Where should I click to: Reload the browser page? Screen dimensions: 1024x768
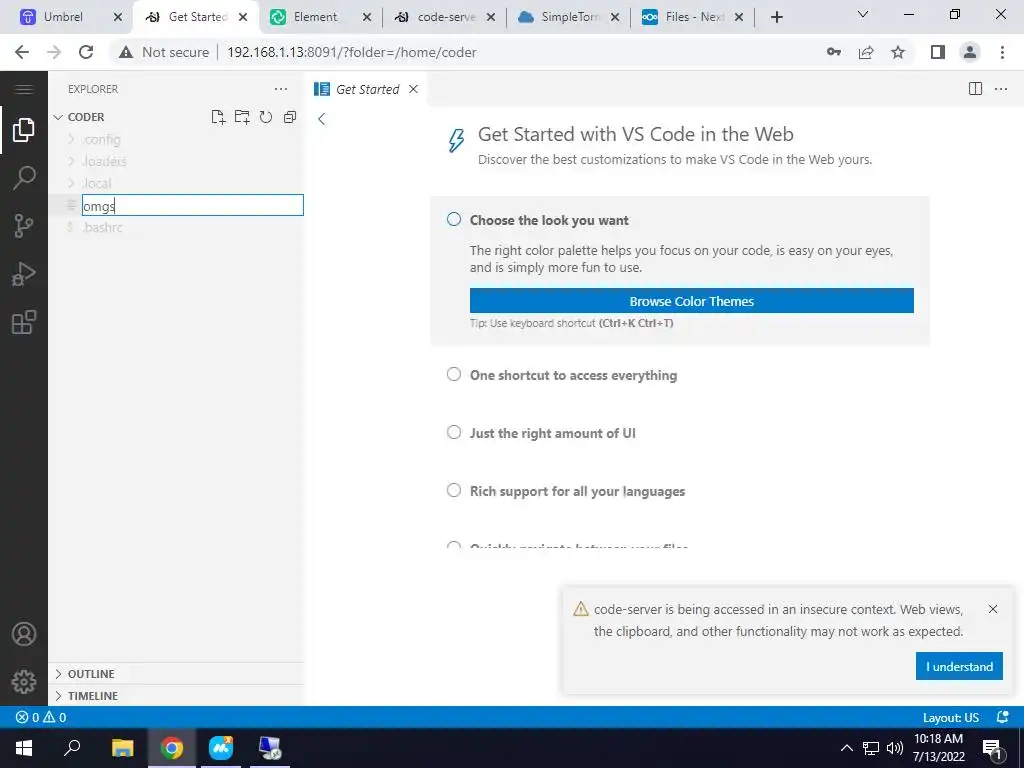coord(86,52)
